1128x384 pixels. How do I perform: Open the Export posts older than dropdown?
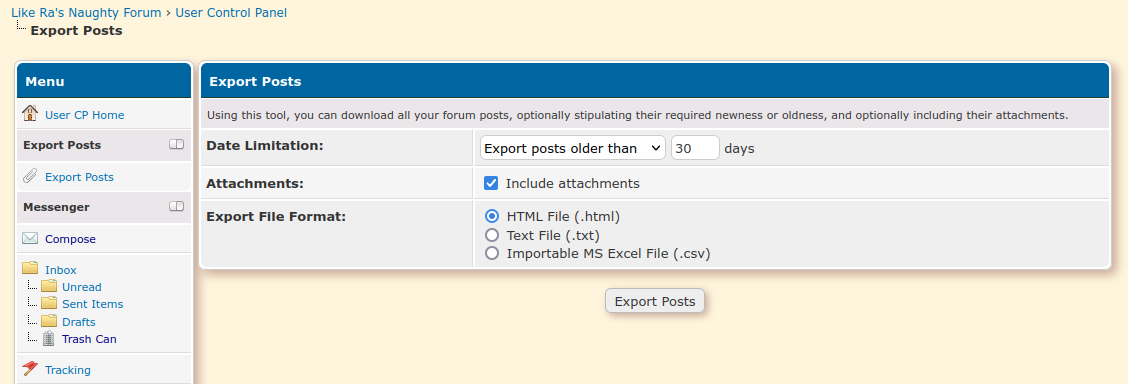click(573, 148)
